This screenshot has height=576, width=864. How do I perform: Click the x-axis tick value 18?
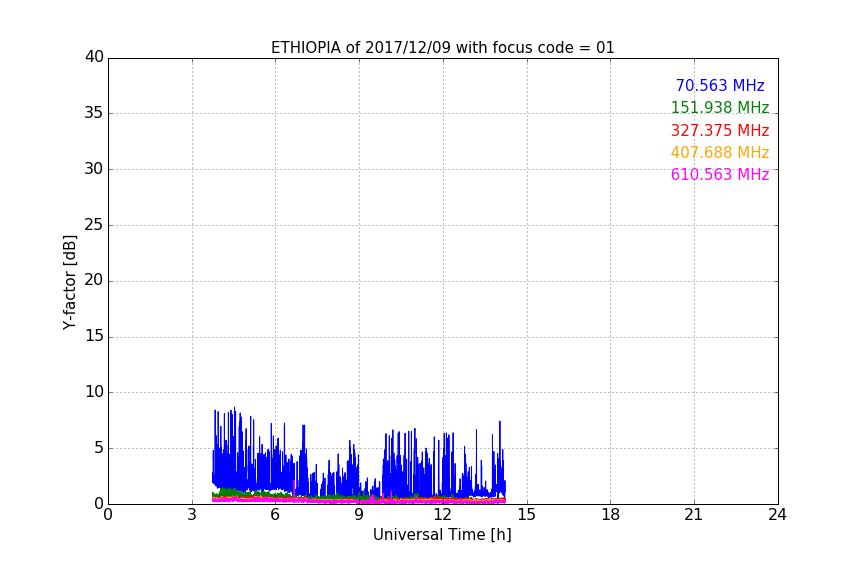pyautogui.click(x=611, y=515)
